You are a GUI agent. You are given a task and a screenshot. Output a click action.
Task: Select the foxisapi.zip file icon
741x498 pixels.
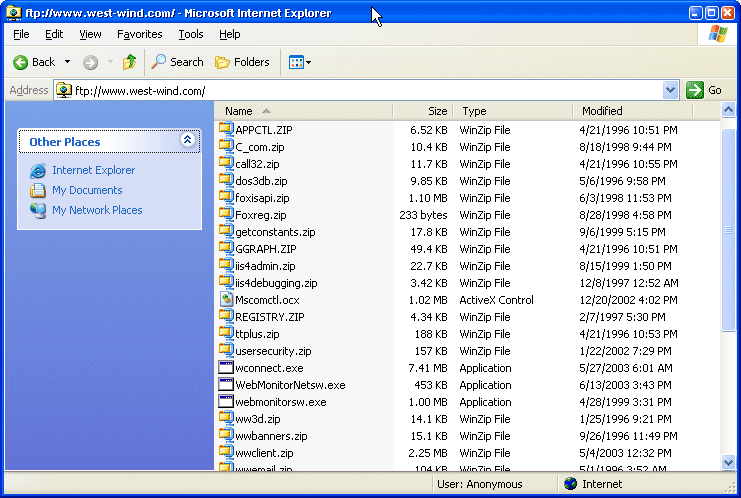click(226, 197)
